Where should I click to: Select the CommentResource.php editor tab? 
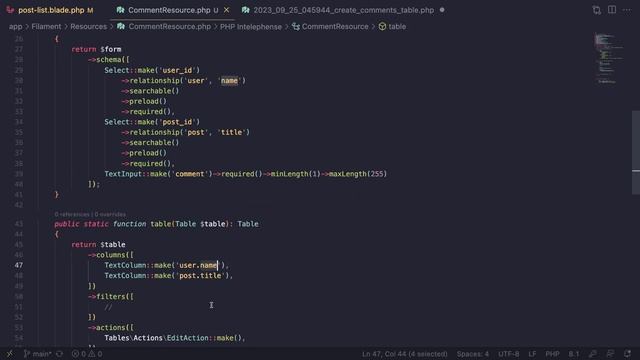click(169, 10)
